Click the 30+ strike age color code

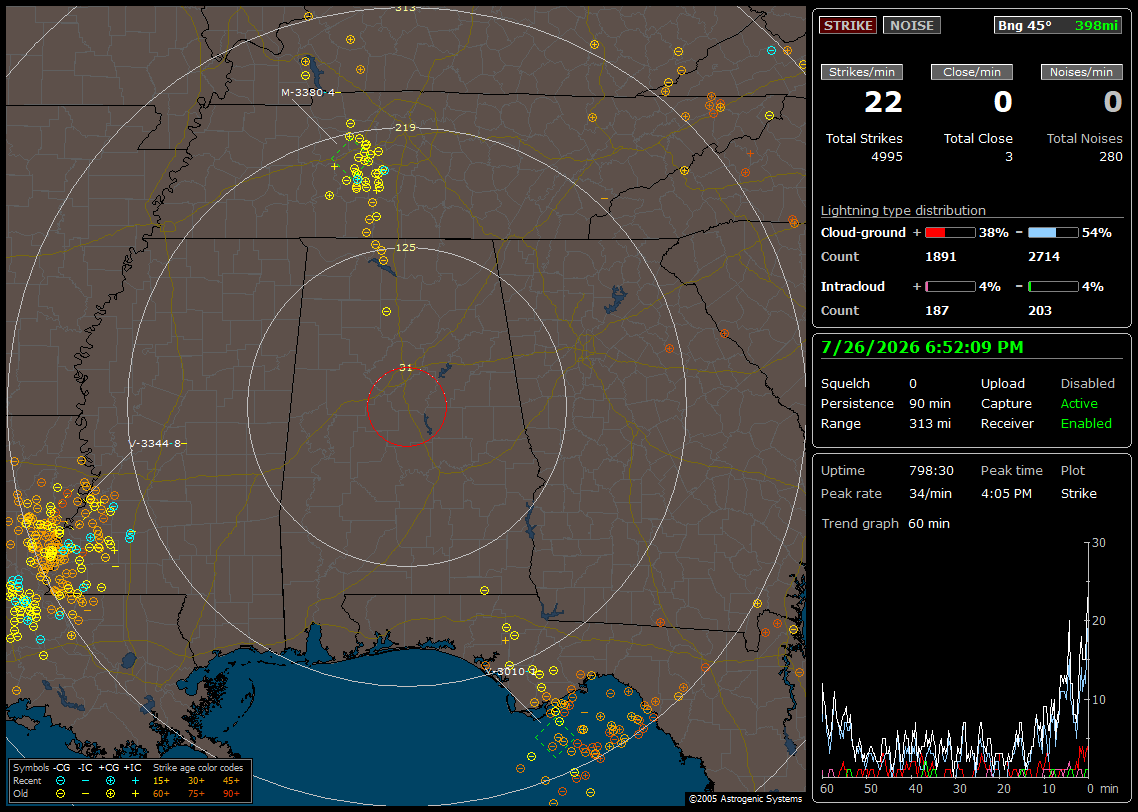196,781
